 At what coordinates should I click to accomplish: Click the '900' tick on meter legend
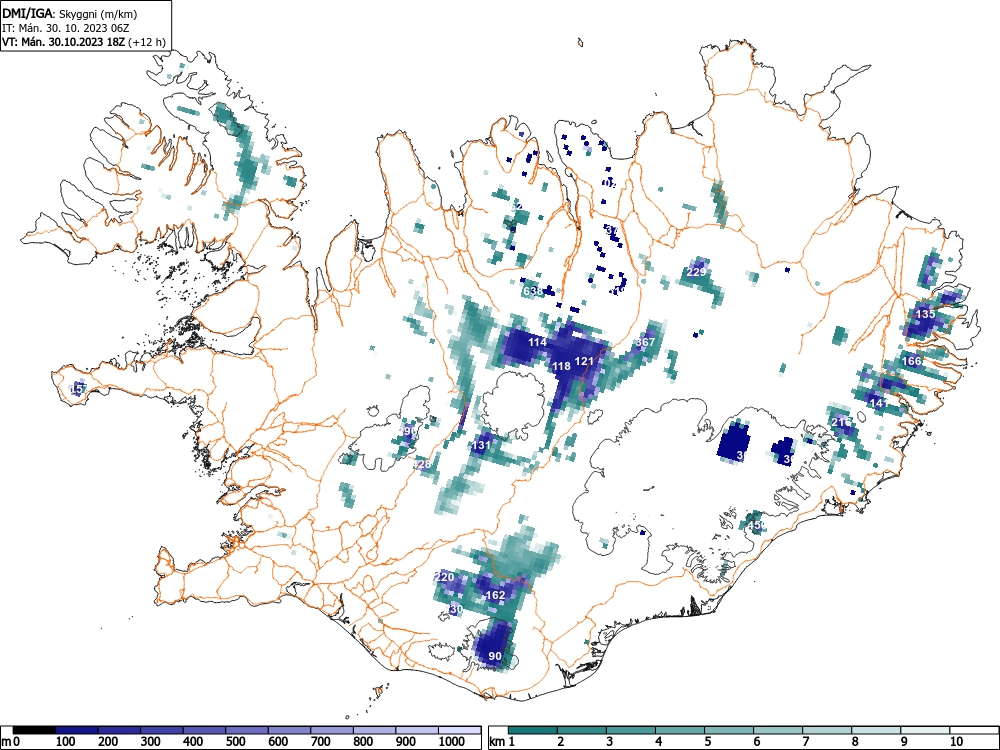pyautogui.click(x=406, y=742)
